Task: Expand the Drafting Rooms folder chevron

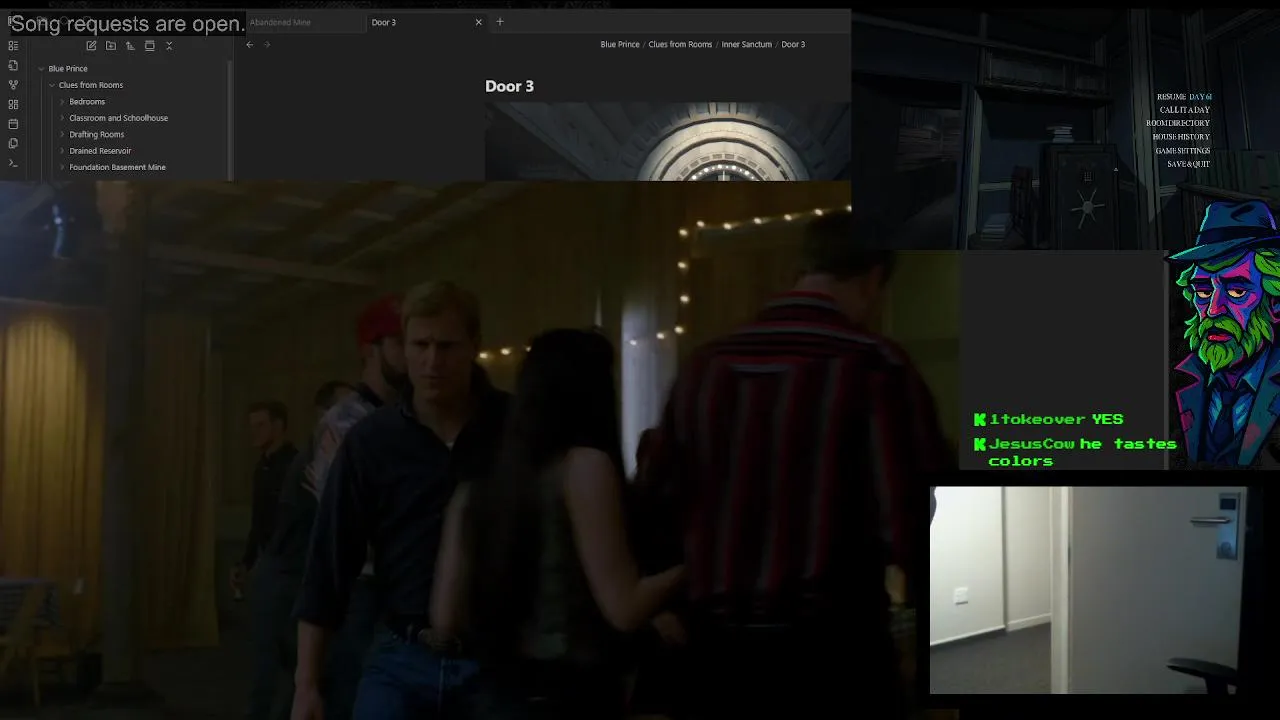Action: (62, 134)
